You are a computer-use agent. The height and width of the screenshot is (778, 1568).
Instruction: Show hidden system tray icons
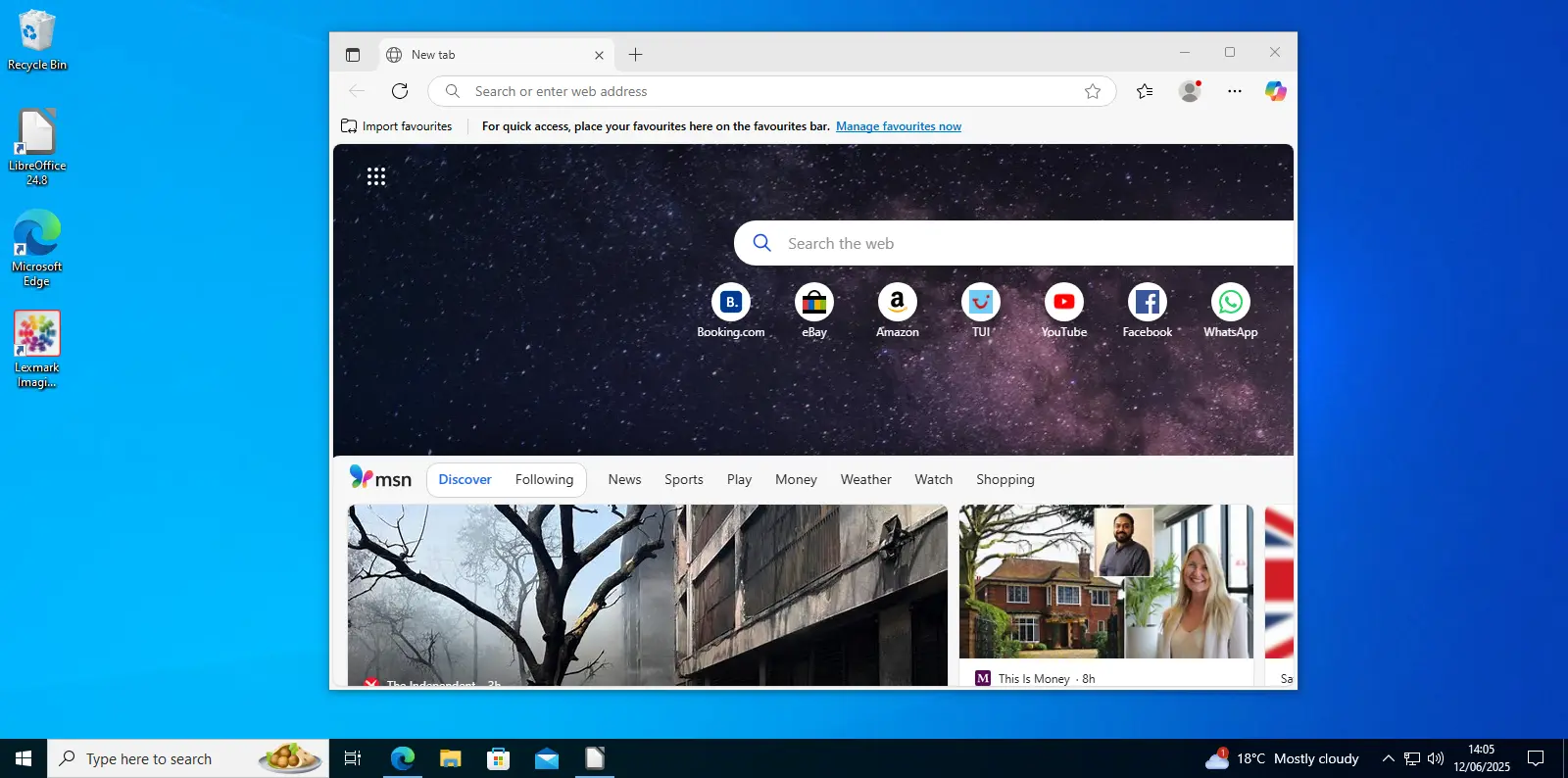(1388, 758)
